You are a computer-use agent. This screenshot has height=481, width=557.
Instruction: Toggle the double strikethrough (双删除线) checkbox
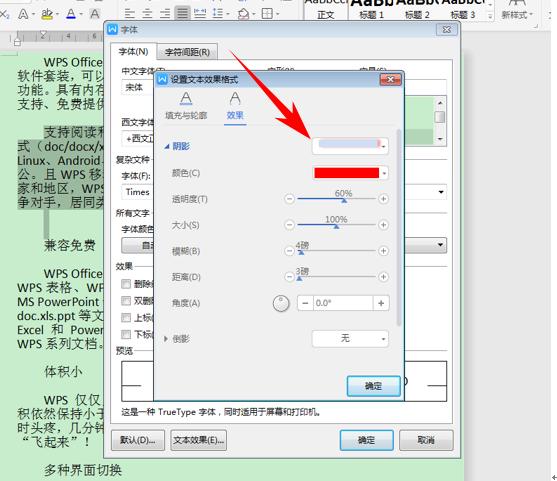point(126,301)
